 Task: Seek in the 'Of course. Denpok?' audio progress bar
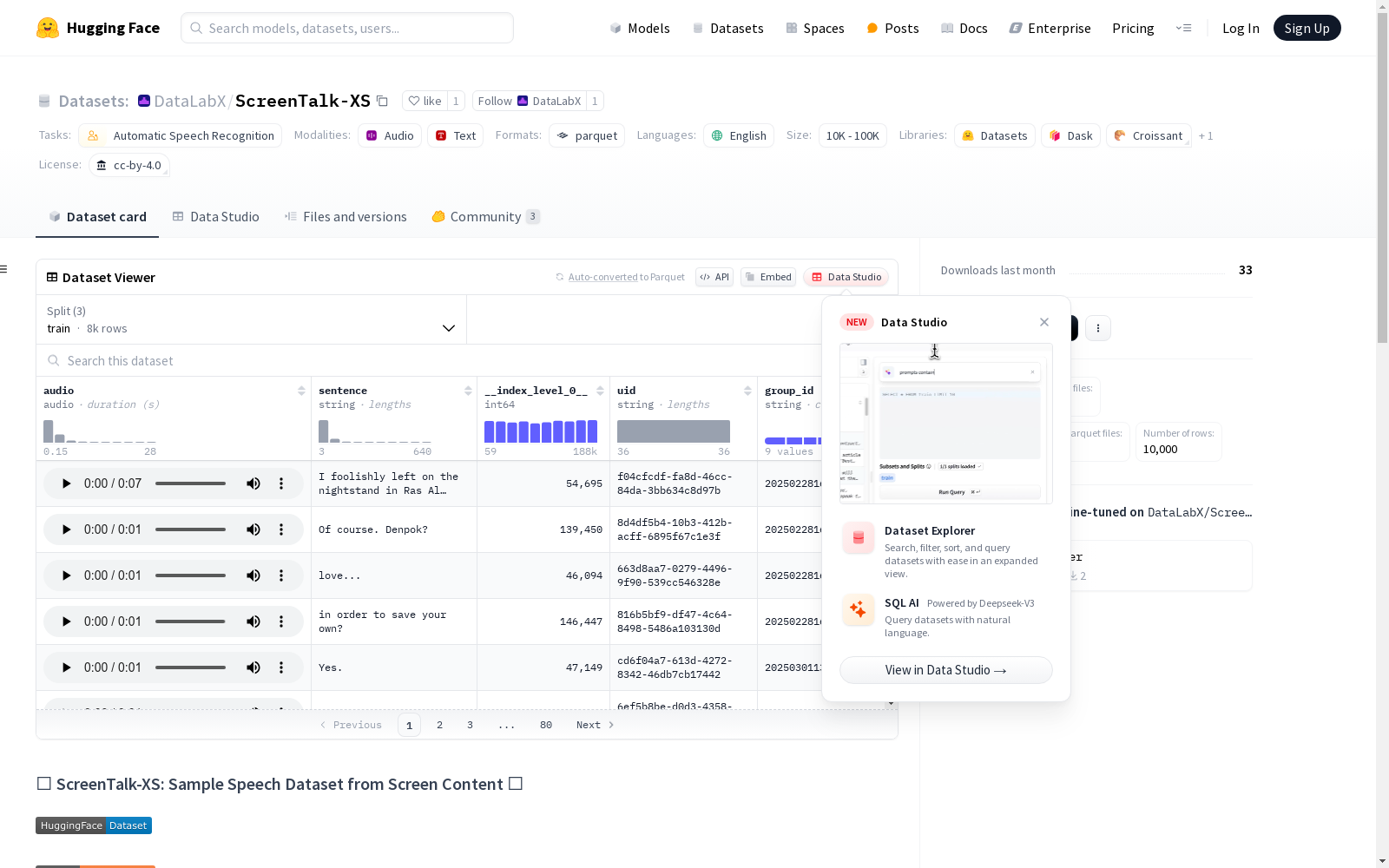point(190,529)
